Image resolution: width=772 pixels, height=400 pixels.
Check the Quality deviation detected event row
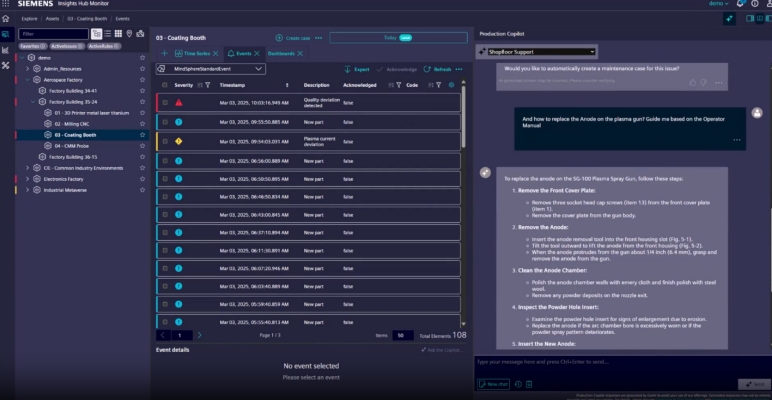(165, 103)
